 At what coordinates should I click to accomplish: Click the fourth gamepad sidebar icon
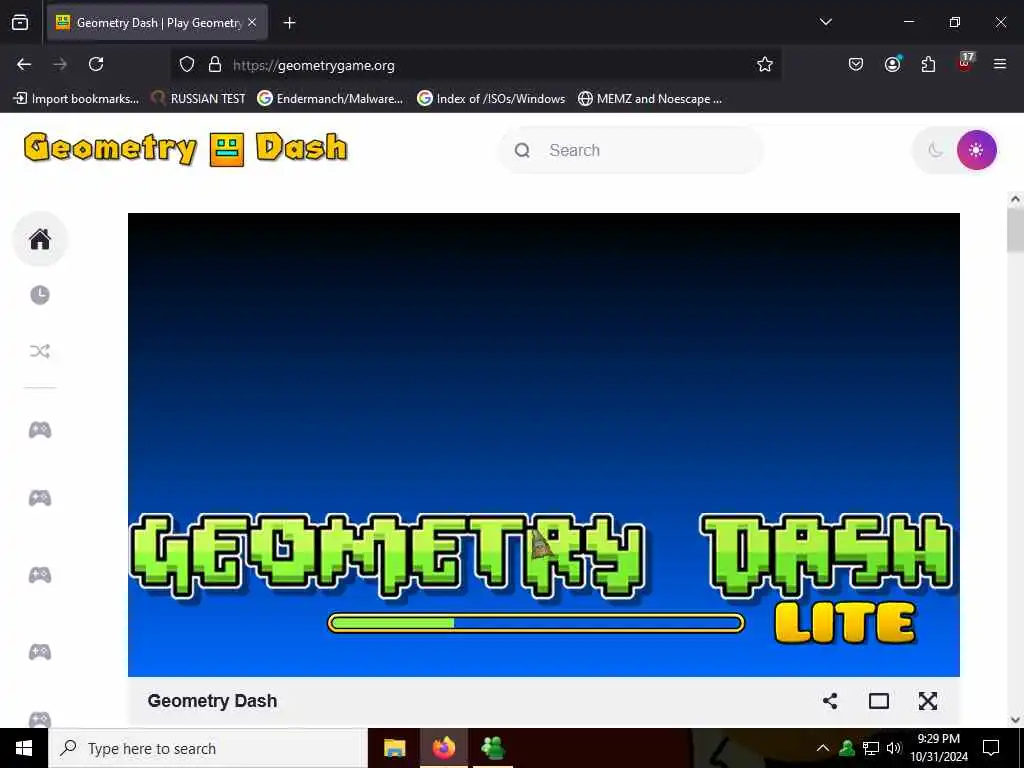click(40, 652)
